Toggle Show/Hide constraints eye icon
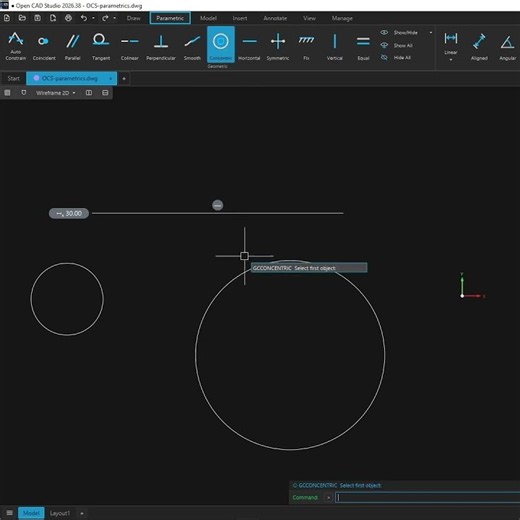The height and width of the screenshot is (520, 520). point(384,32)
